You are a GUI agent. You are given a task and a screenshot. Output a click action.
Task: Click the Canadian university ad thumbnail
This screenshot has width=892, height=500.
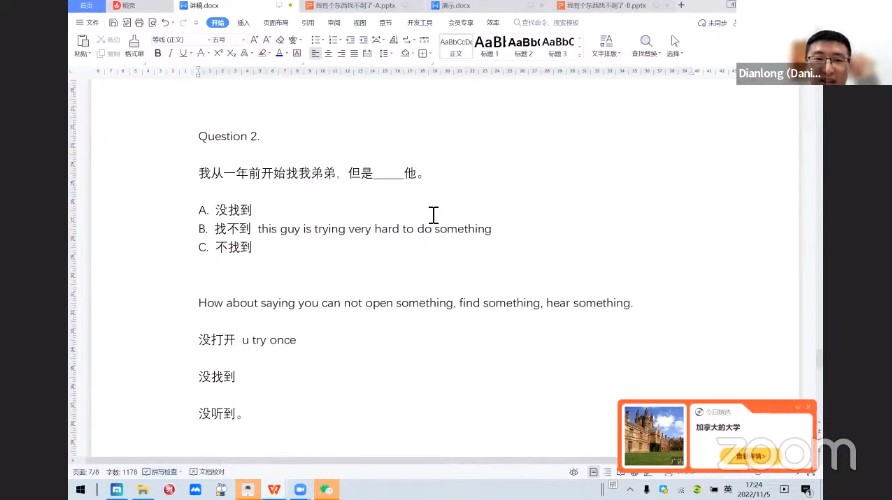(x=654, y=435)
